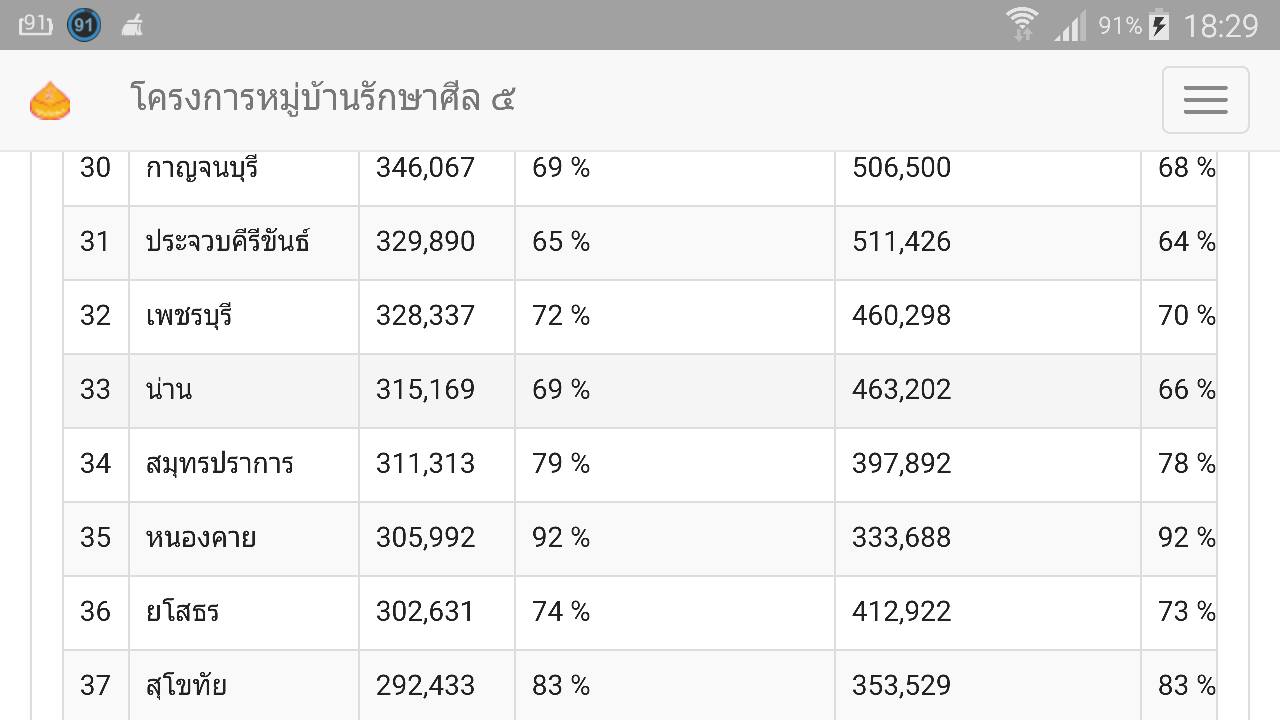Viewport: 1280px width, 720px height.
Task: Tap the blue 91 notification badge
Action: pos(84,24)
